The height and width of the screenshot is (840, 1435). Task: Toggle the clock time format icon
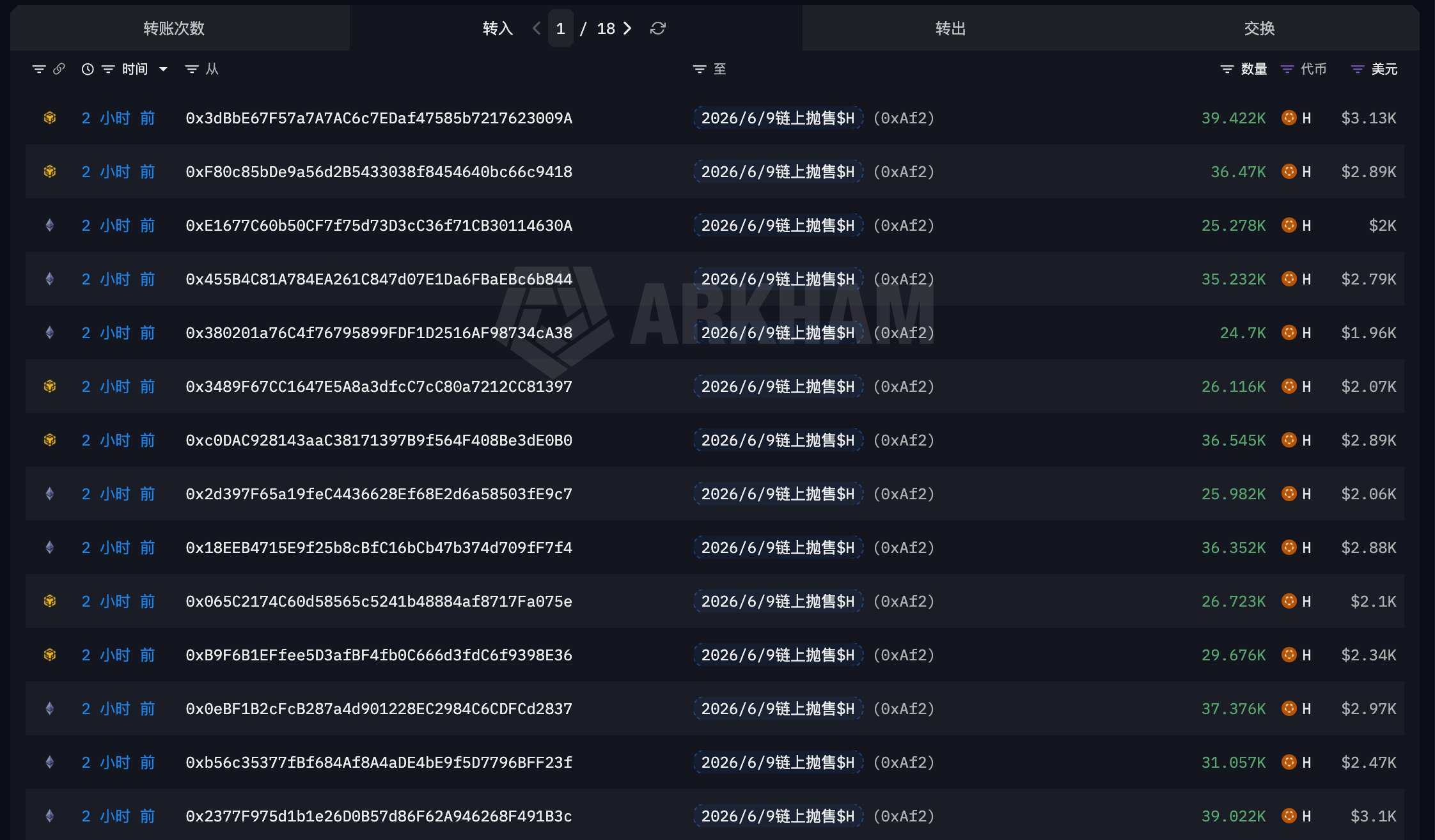88,69
